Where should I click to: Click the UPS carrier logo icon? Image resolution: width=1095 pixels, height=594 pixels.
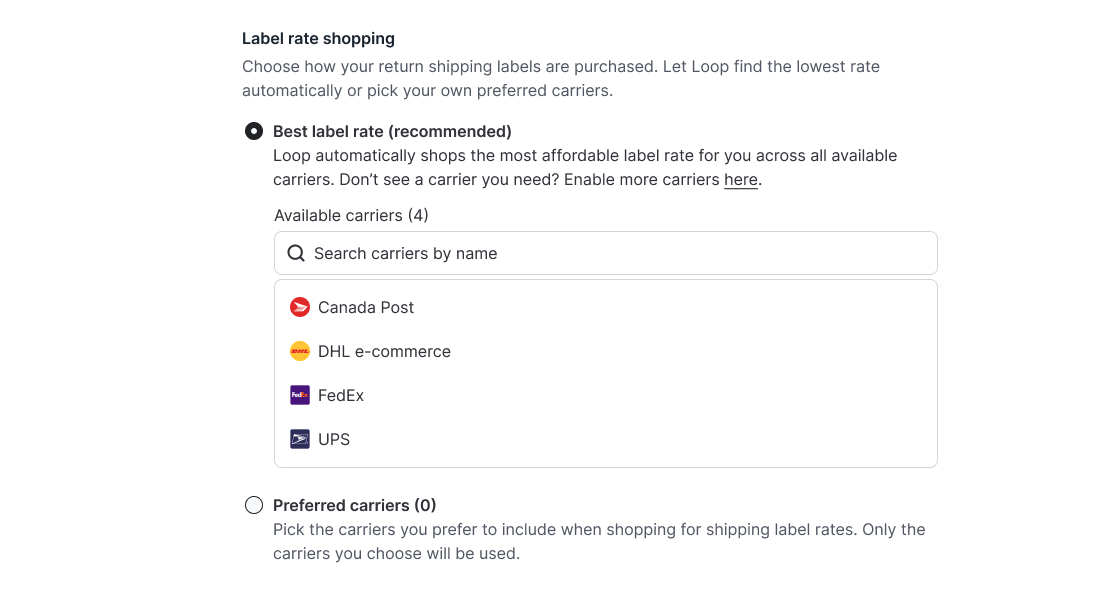coord(299,439)
